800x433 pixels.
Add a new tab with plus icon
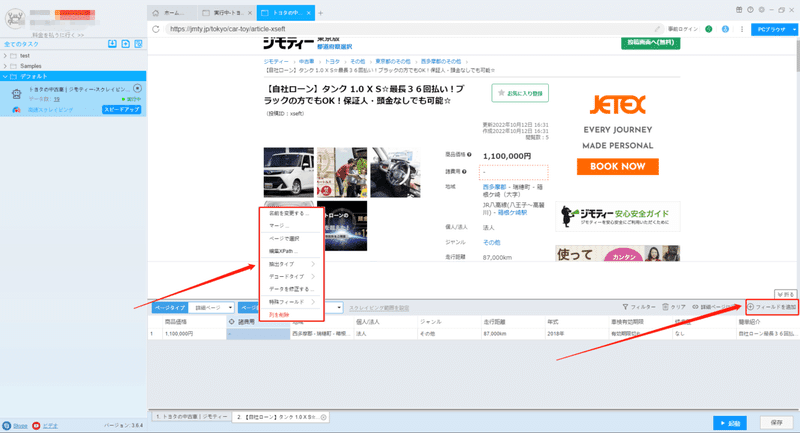[320, 13]
